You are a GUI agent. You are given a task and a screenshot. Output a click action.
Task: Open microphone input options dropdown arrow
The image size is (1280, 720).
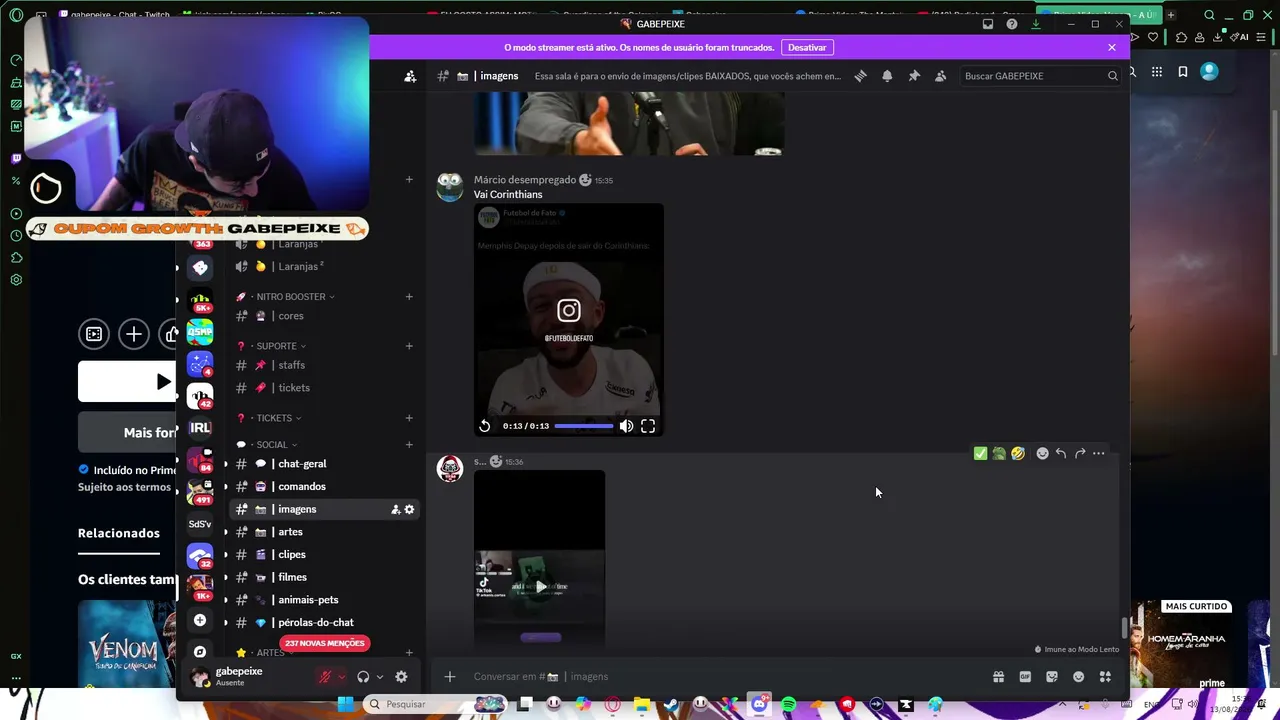341,677
